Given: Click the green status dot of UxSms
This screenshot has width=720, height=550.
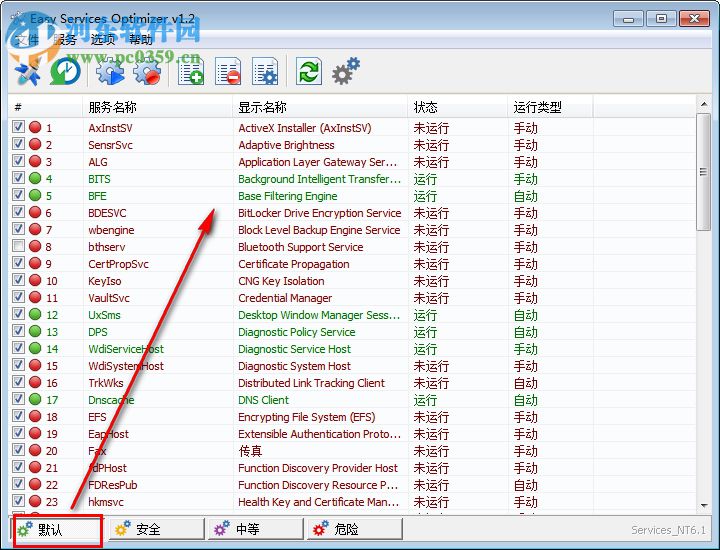Looking at the screenshot, I should pyautogui.click(x=35, y=314).
